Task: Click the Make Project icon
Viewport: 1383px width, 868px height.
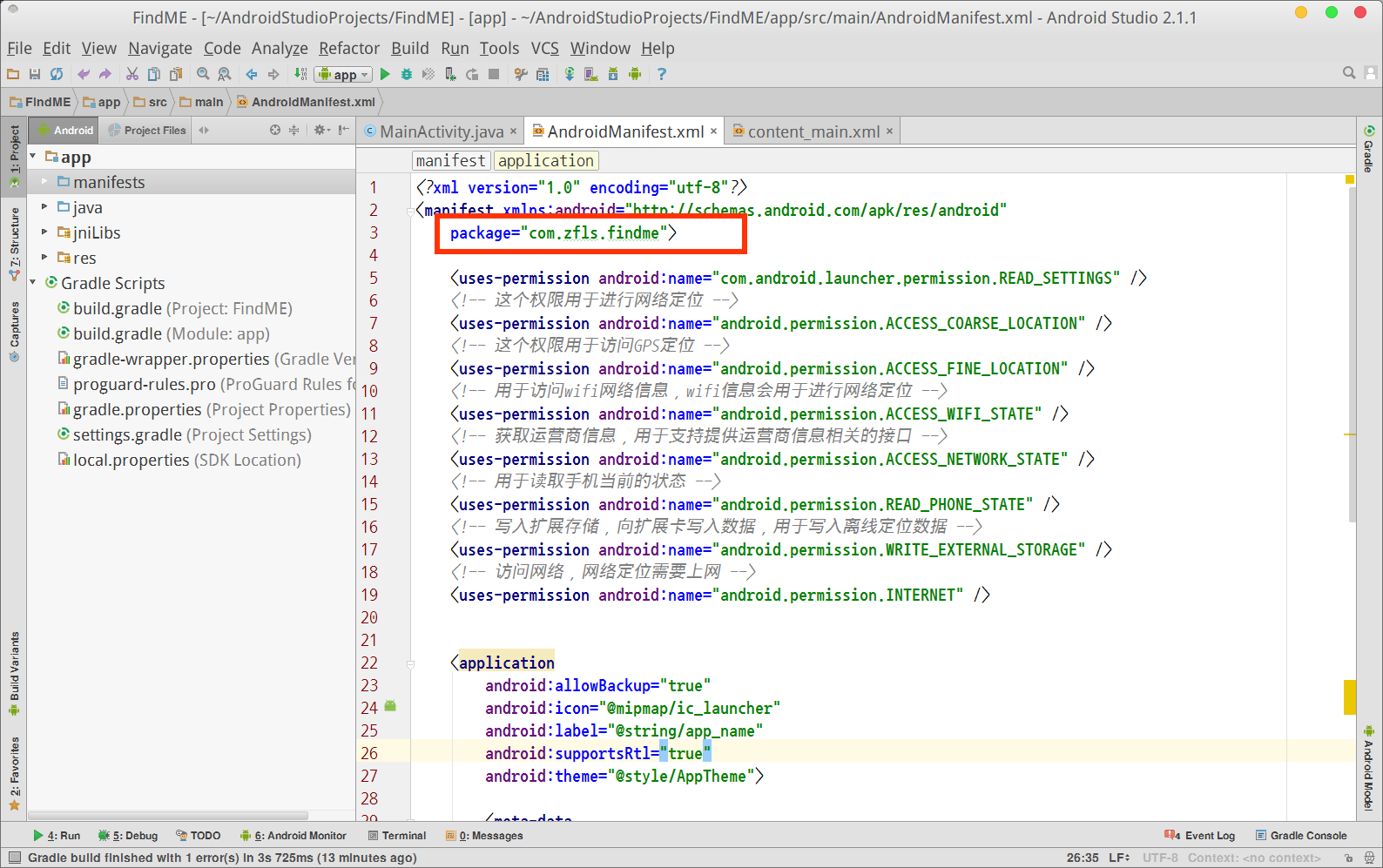Action: [300, 74]
